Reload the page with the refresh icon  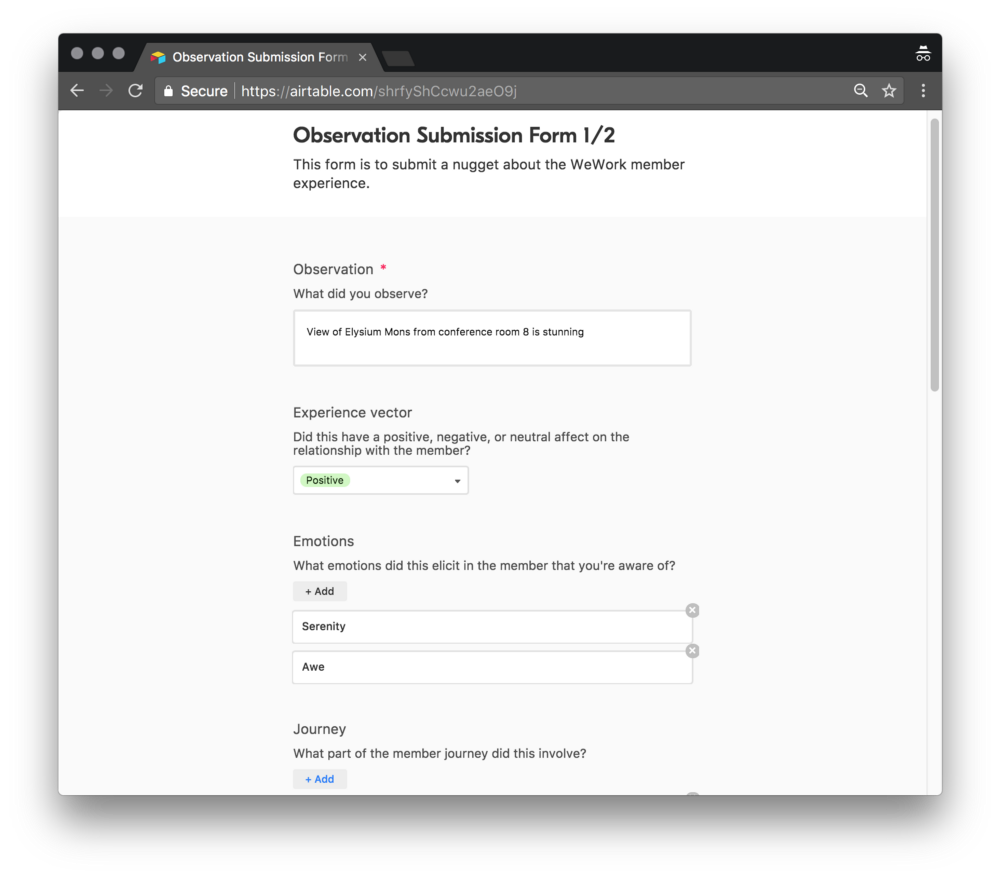pos(135,90)
